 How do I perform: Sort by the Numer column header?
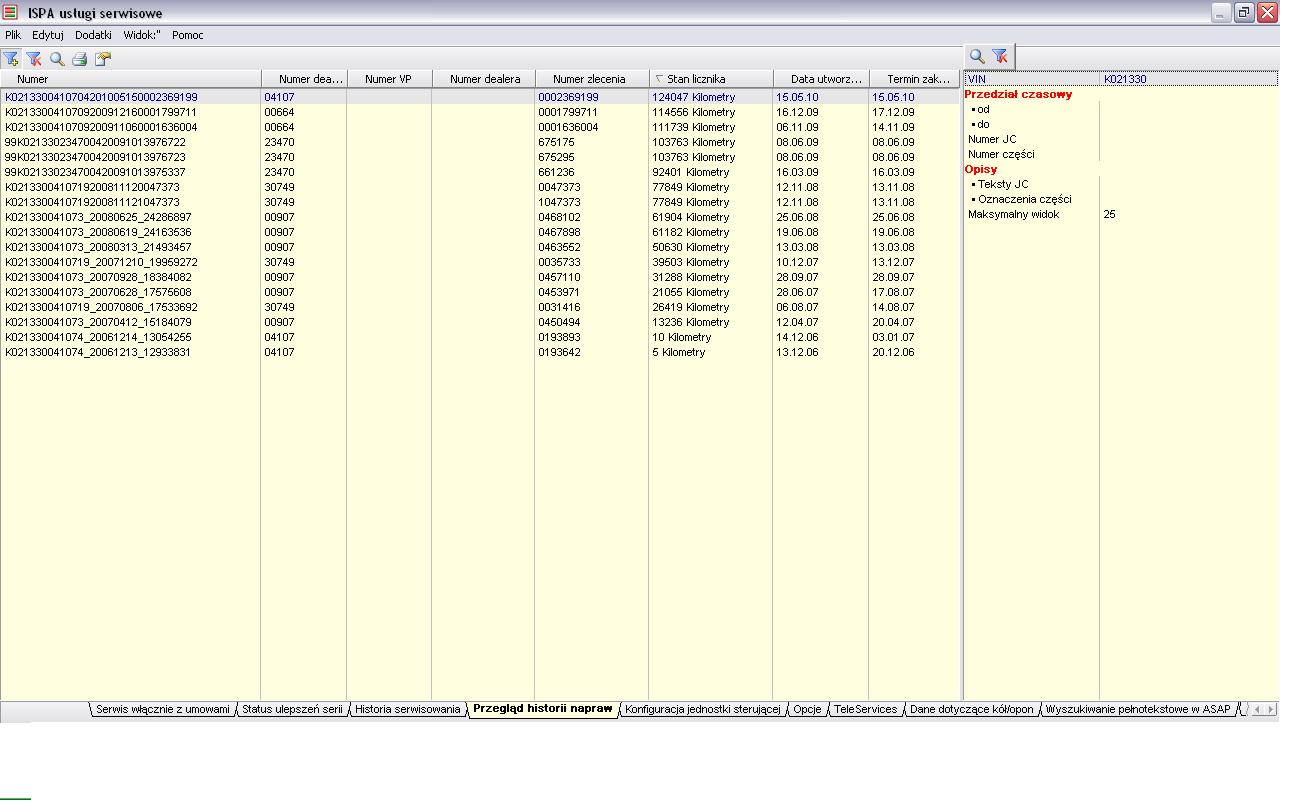tap(131, 79)
